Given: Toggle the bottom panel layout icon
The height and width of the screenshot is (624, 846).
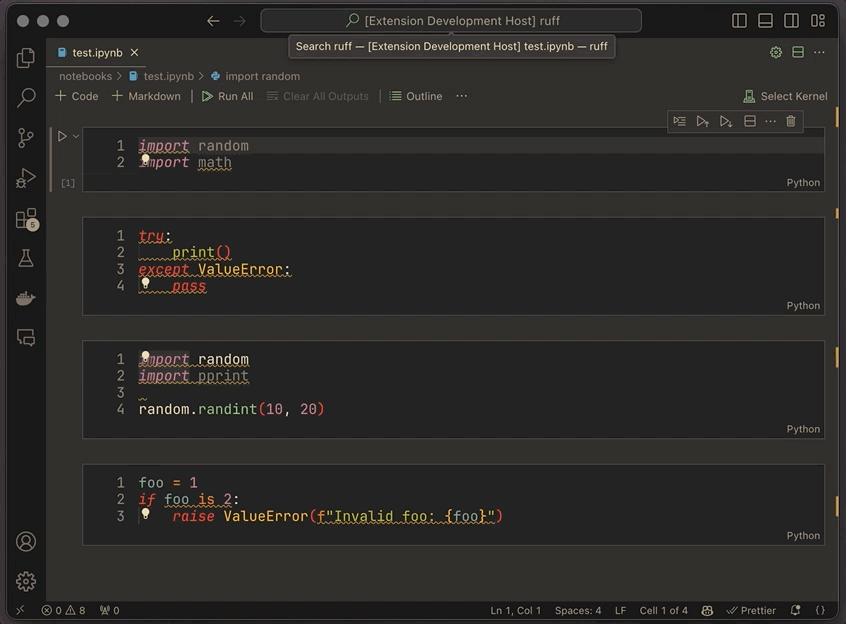Looking at the screenshot, I should 765,21.
